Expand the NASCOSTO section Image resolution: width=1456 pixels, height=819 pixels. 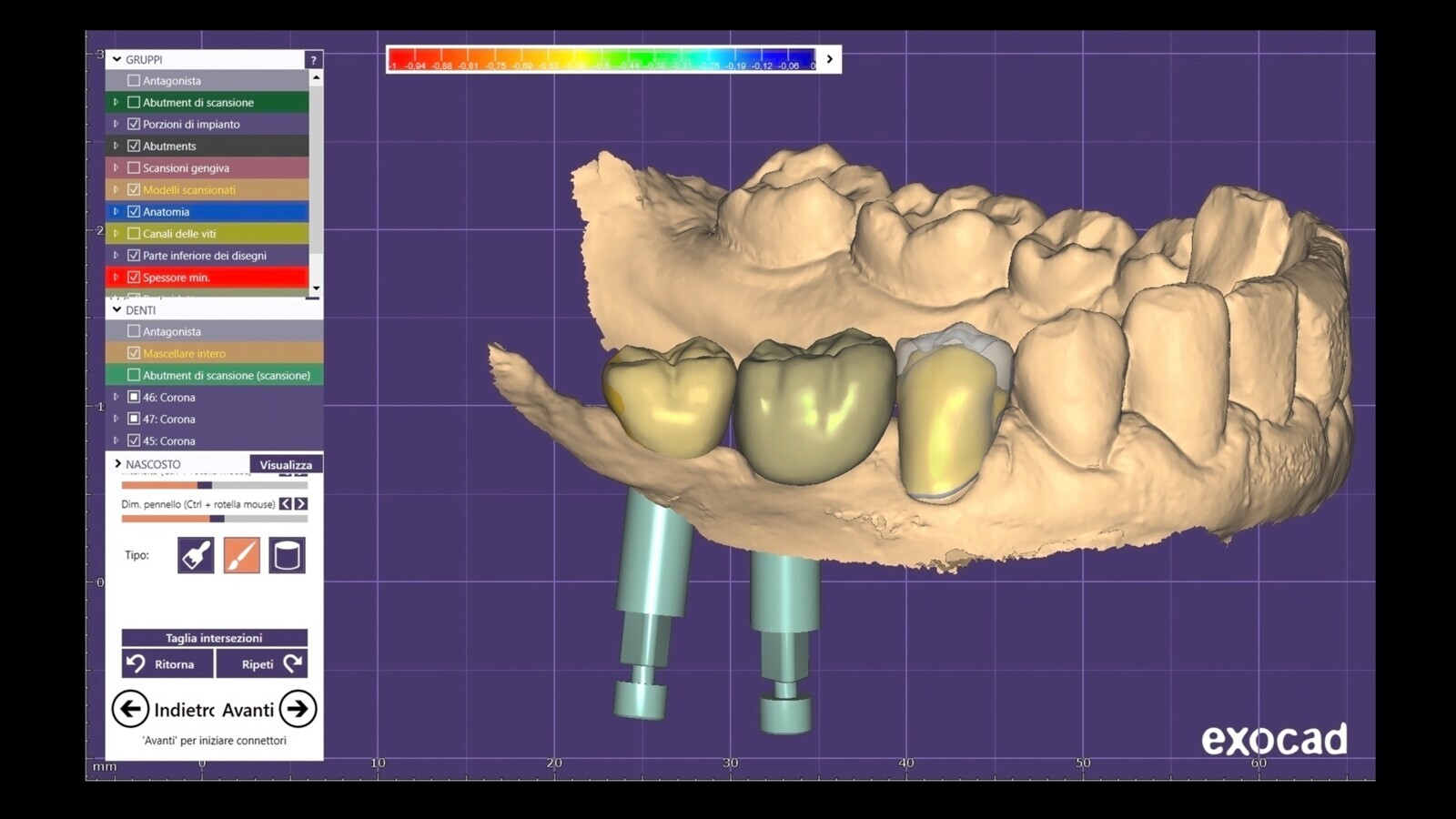tap(117, 464)
